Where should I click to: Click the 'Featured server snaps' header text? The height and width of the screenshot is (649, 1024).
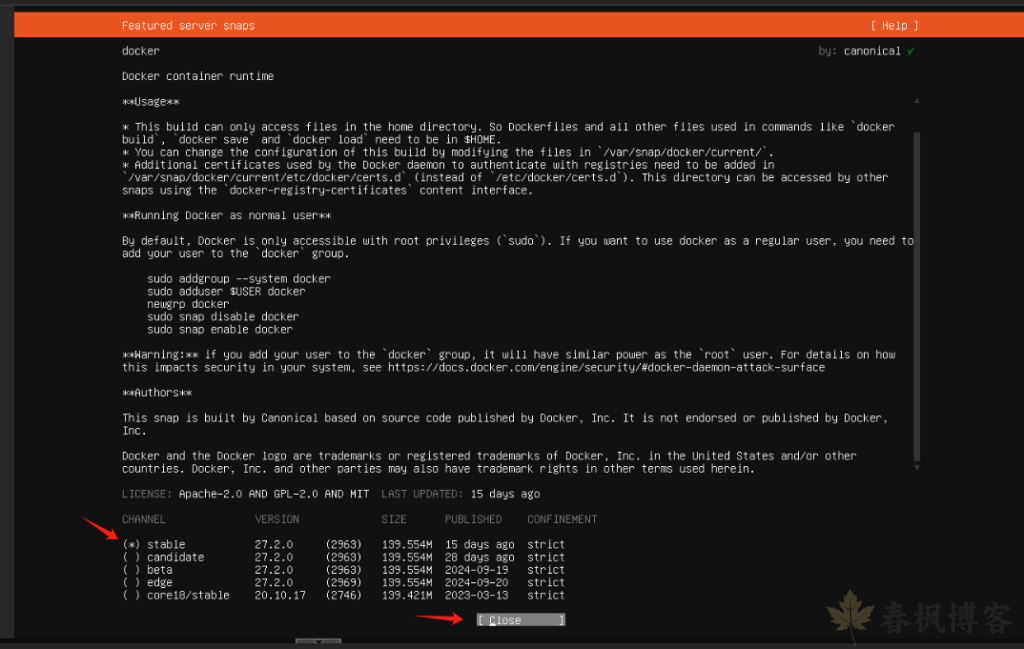coord(188,25)
